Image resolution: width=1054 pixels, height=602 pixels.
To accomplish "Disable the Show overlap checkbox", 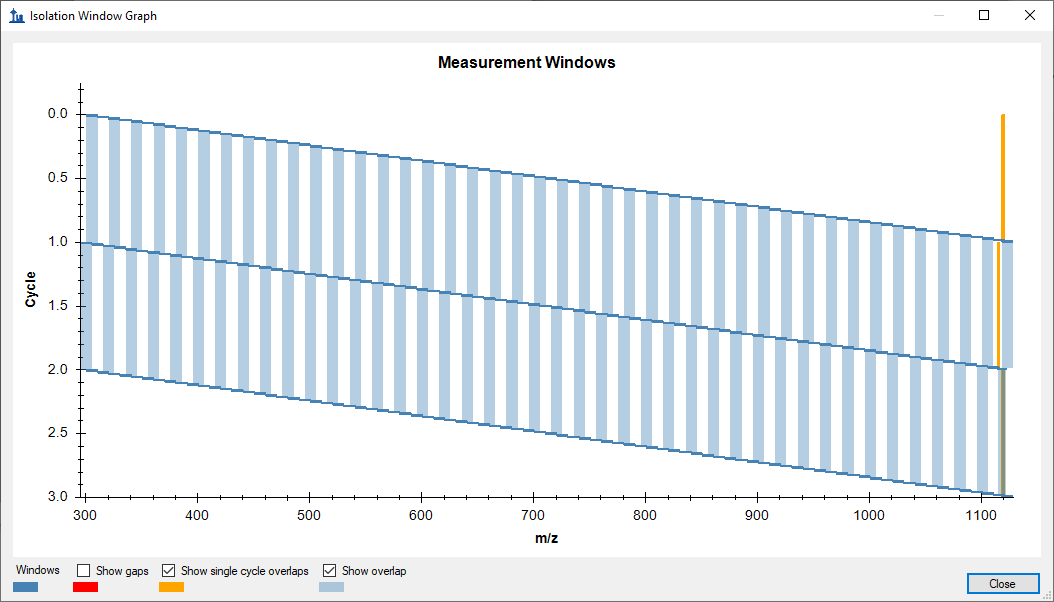I will (x=329, y=571).
